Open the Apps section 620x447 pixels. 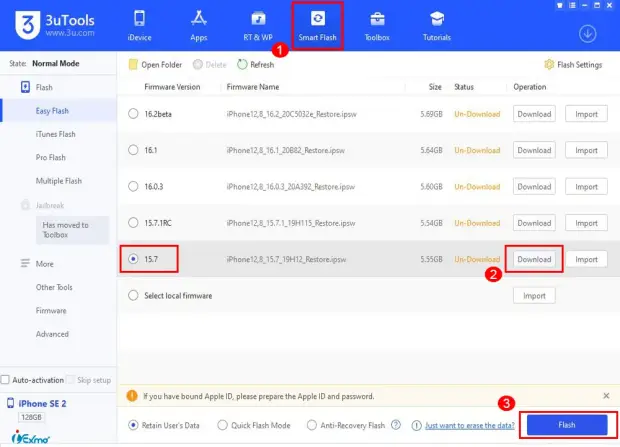tap(198, 26)
